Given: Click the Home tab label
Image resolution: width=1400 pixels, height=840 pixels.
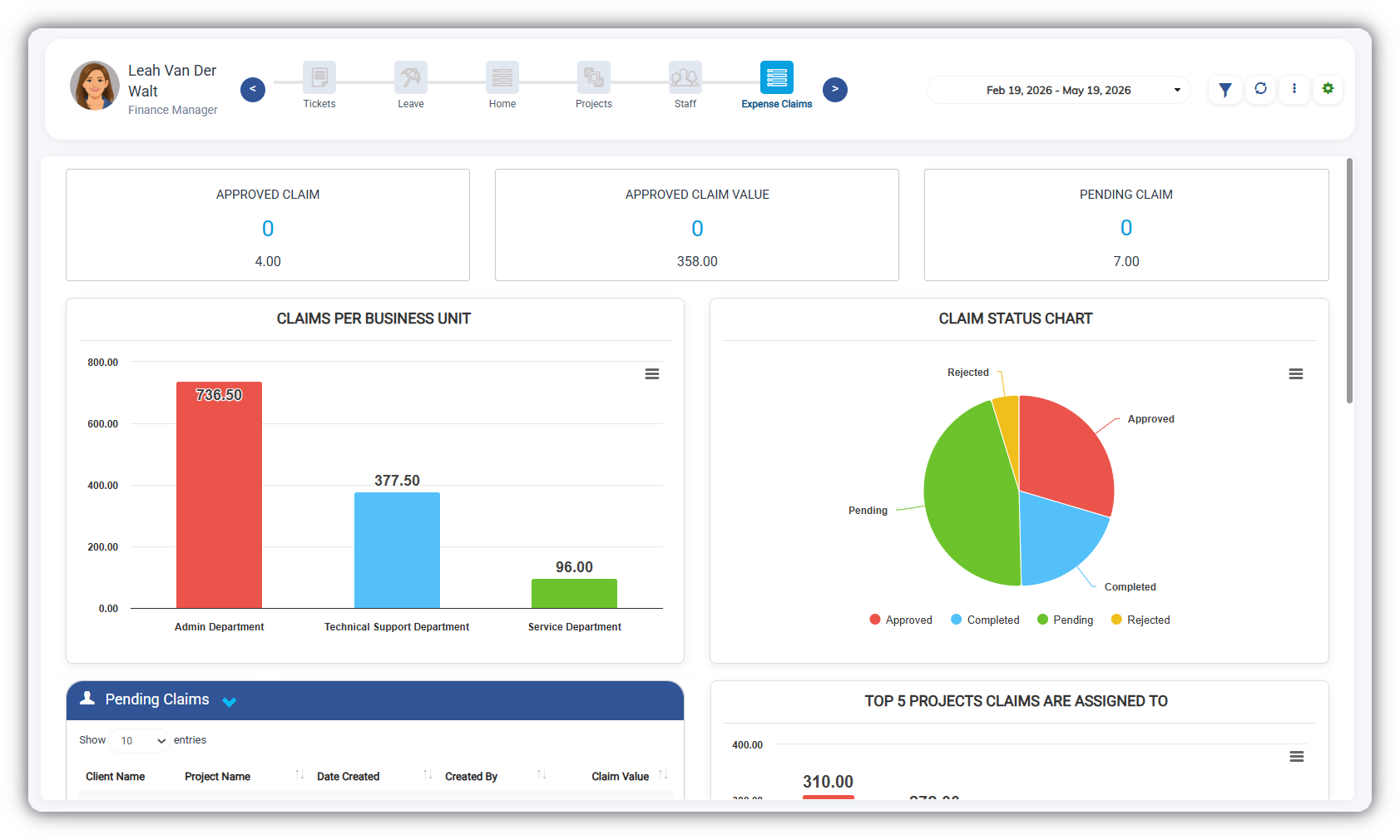Looking at the screenshot, I should pos(502,104).
